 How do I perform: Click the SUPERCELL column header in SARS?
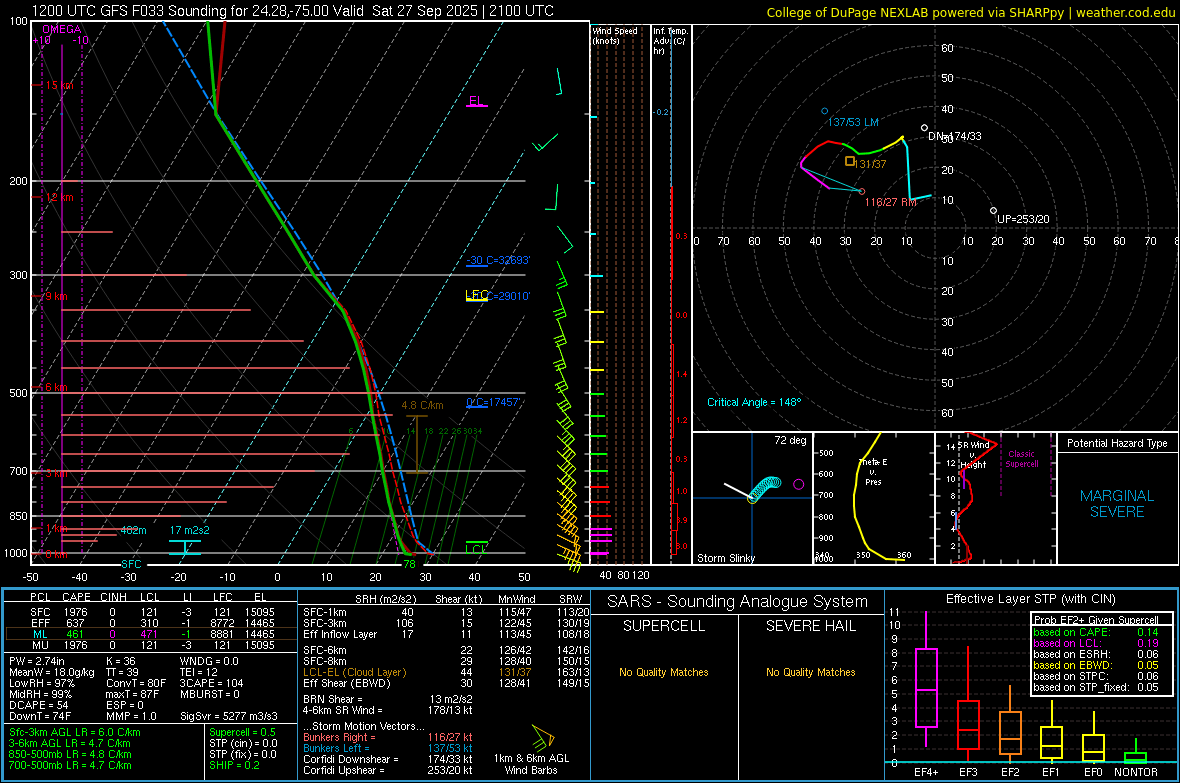tap(664, 626)
